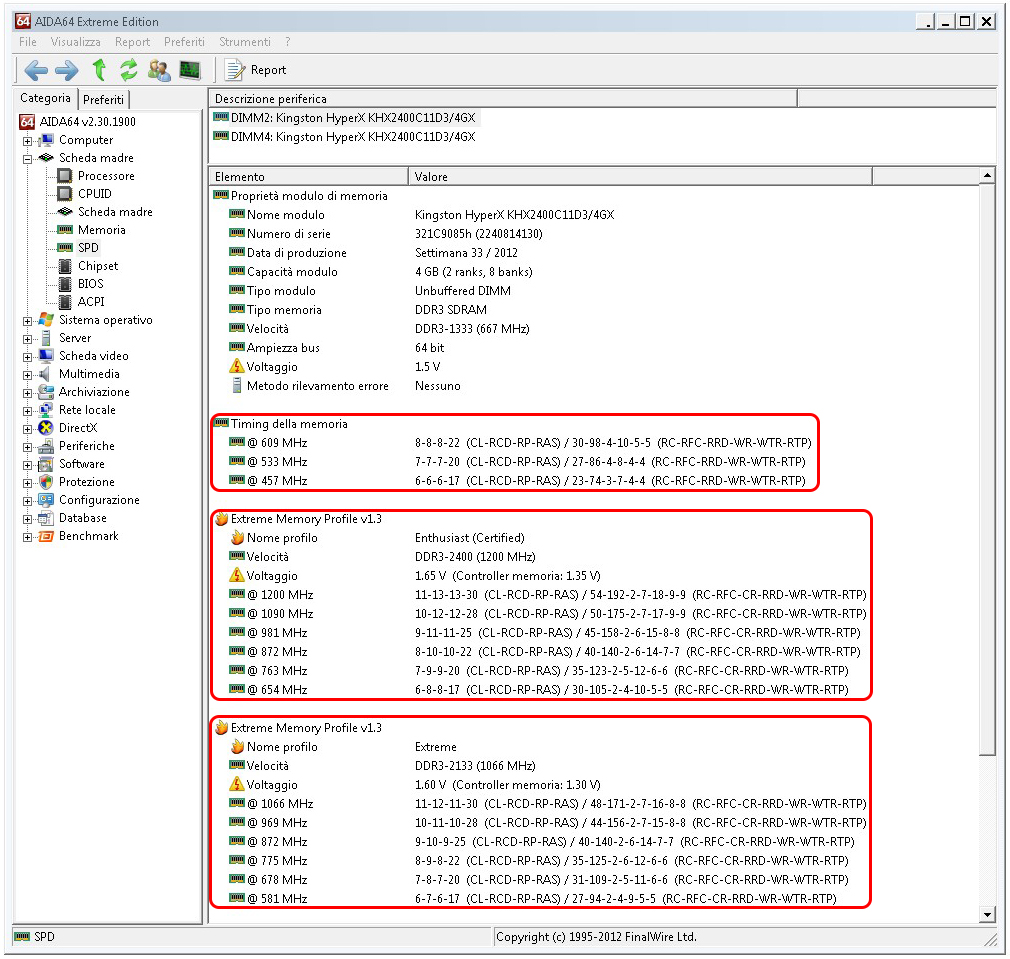Expand the Periferiche tree node
Image resolution: width=1010 pixels, height=959 pixels.
point(27,447)
